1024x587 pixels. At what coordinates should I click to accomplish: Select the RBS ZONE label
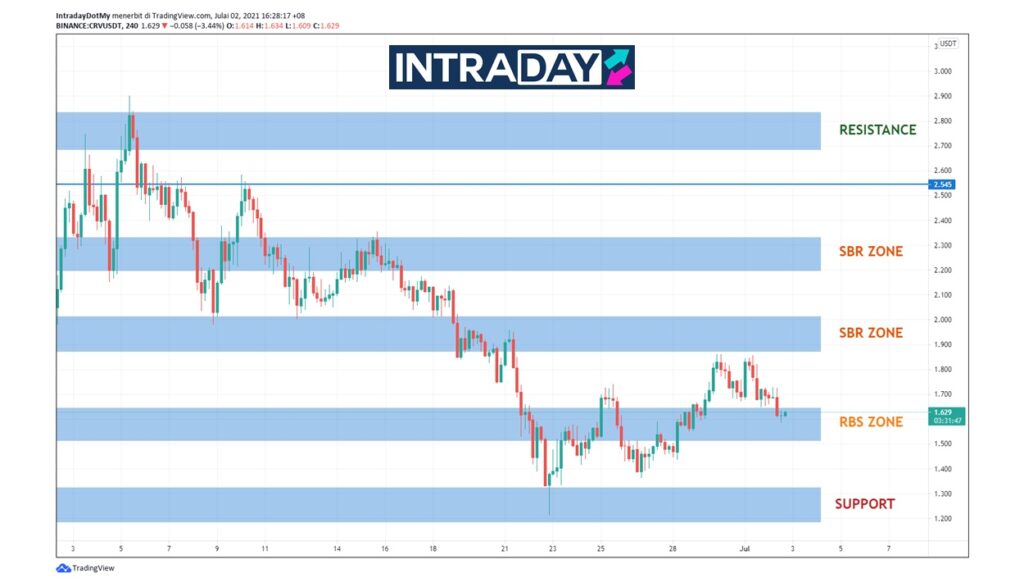pyautogui.click(x=870, y=422)
